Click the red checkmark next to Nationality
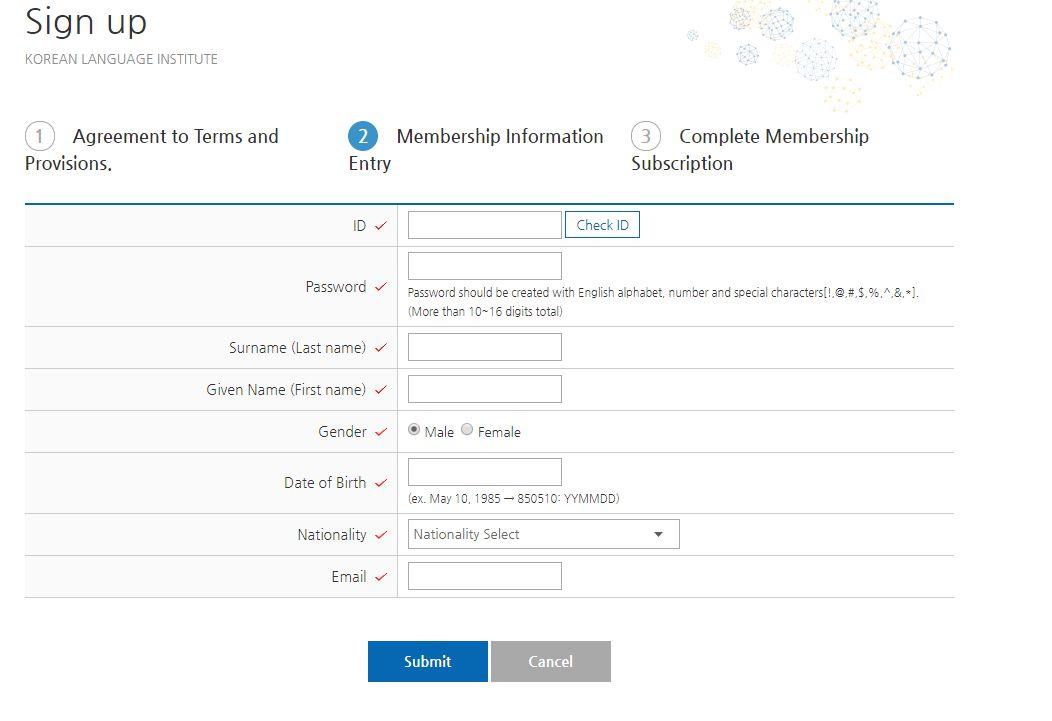The width and height of the screenshot is (1052, 721). tap(380, 535)
